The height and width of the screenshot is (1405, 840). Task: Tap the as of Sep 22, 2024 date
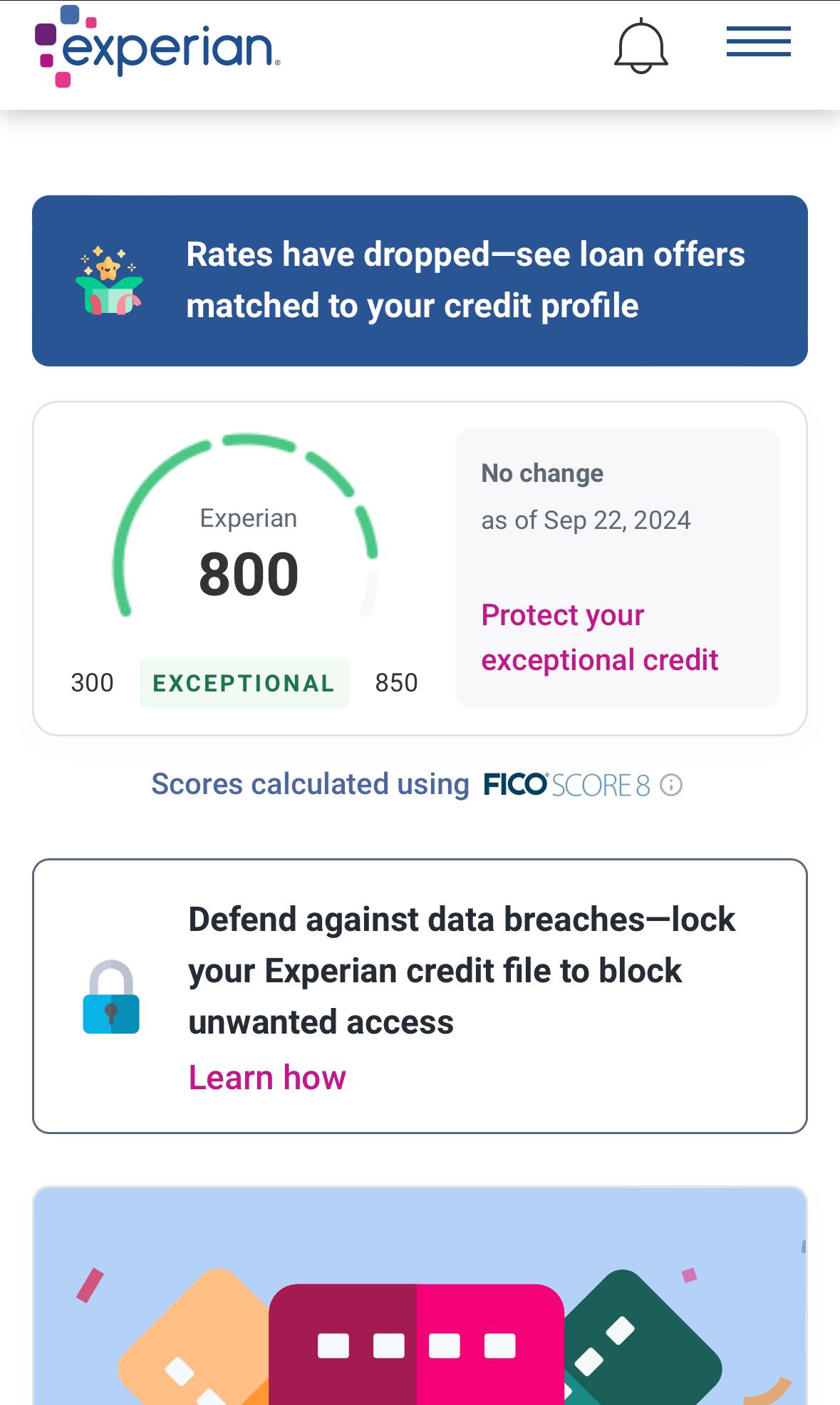[x=586, y=520]
